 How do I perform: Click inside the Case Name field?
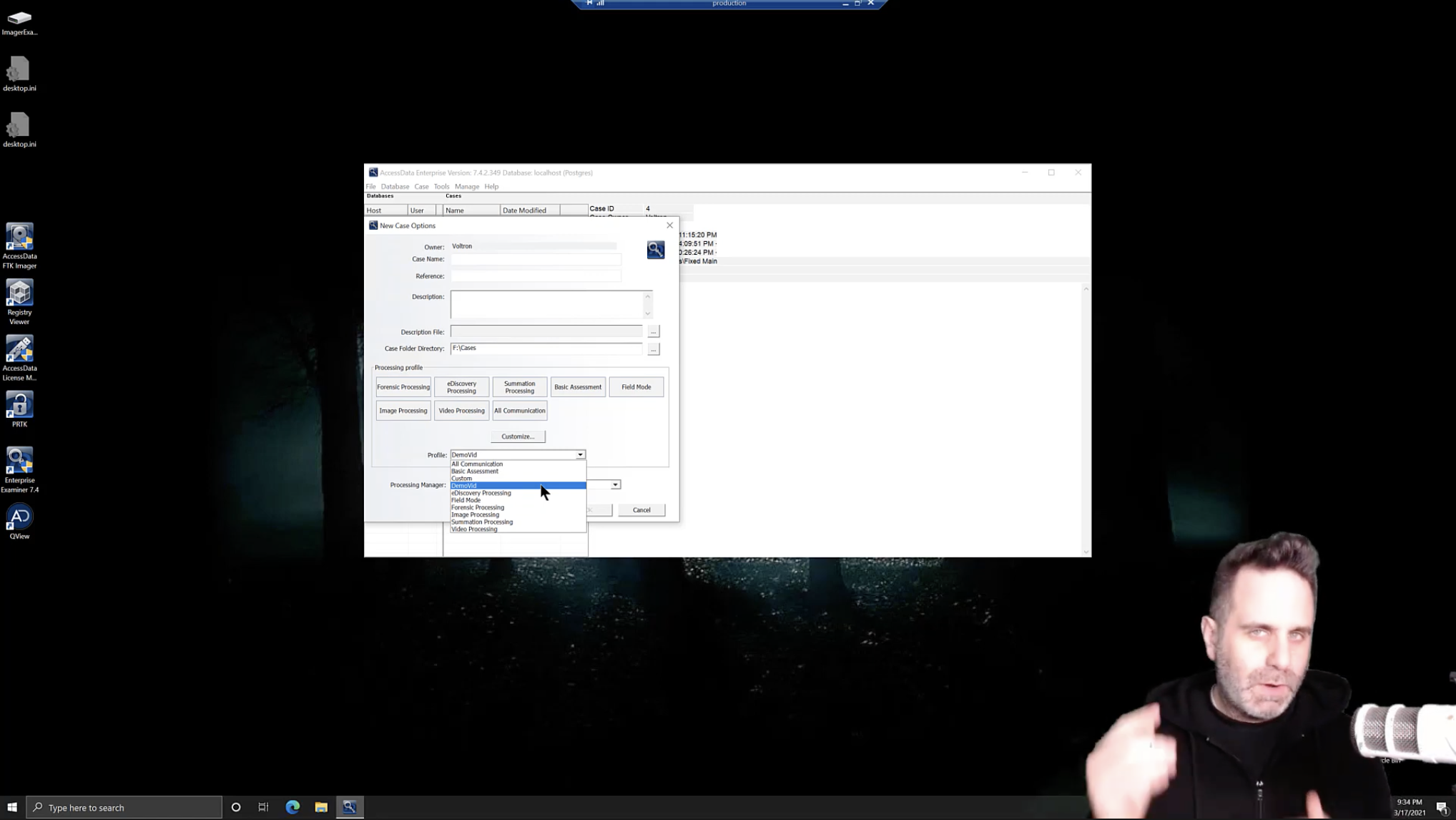pyautogui.click(x=536, y=259)
